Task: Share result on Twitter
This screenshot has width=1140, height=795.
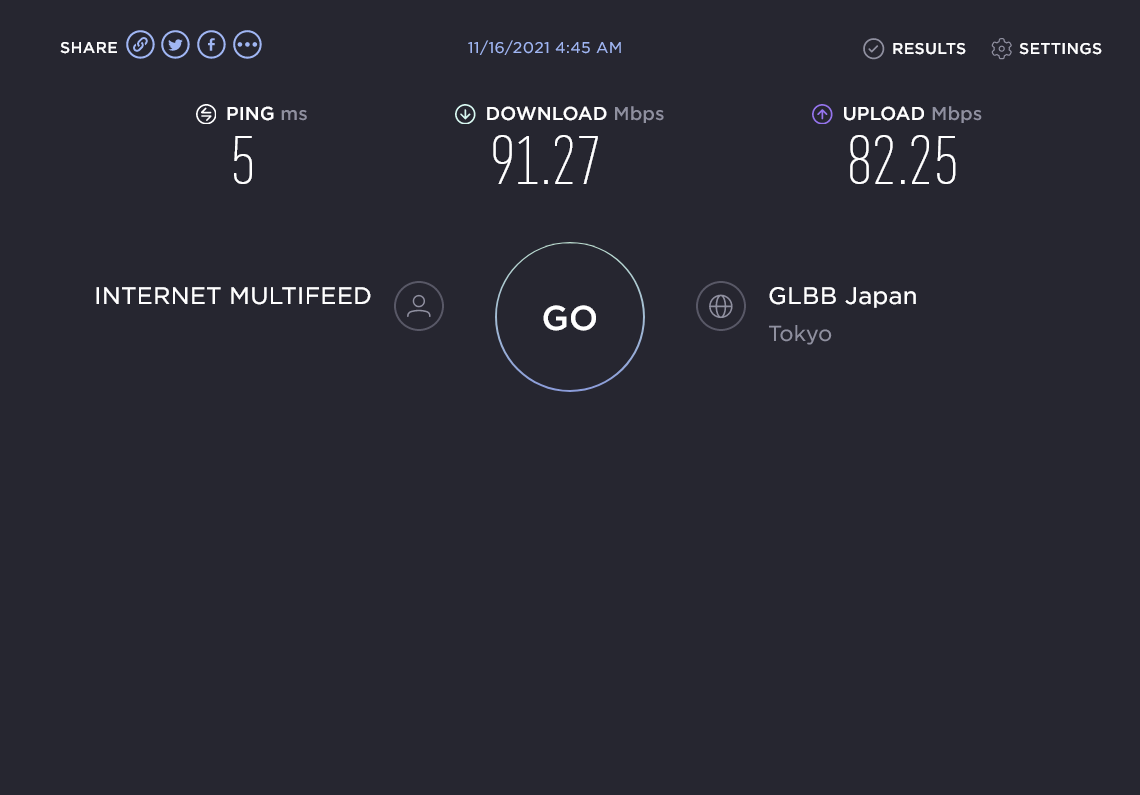Action: click(176, 45)
